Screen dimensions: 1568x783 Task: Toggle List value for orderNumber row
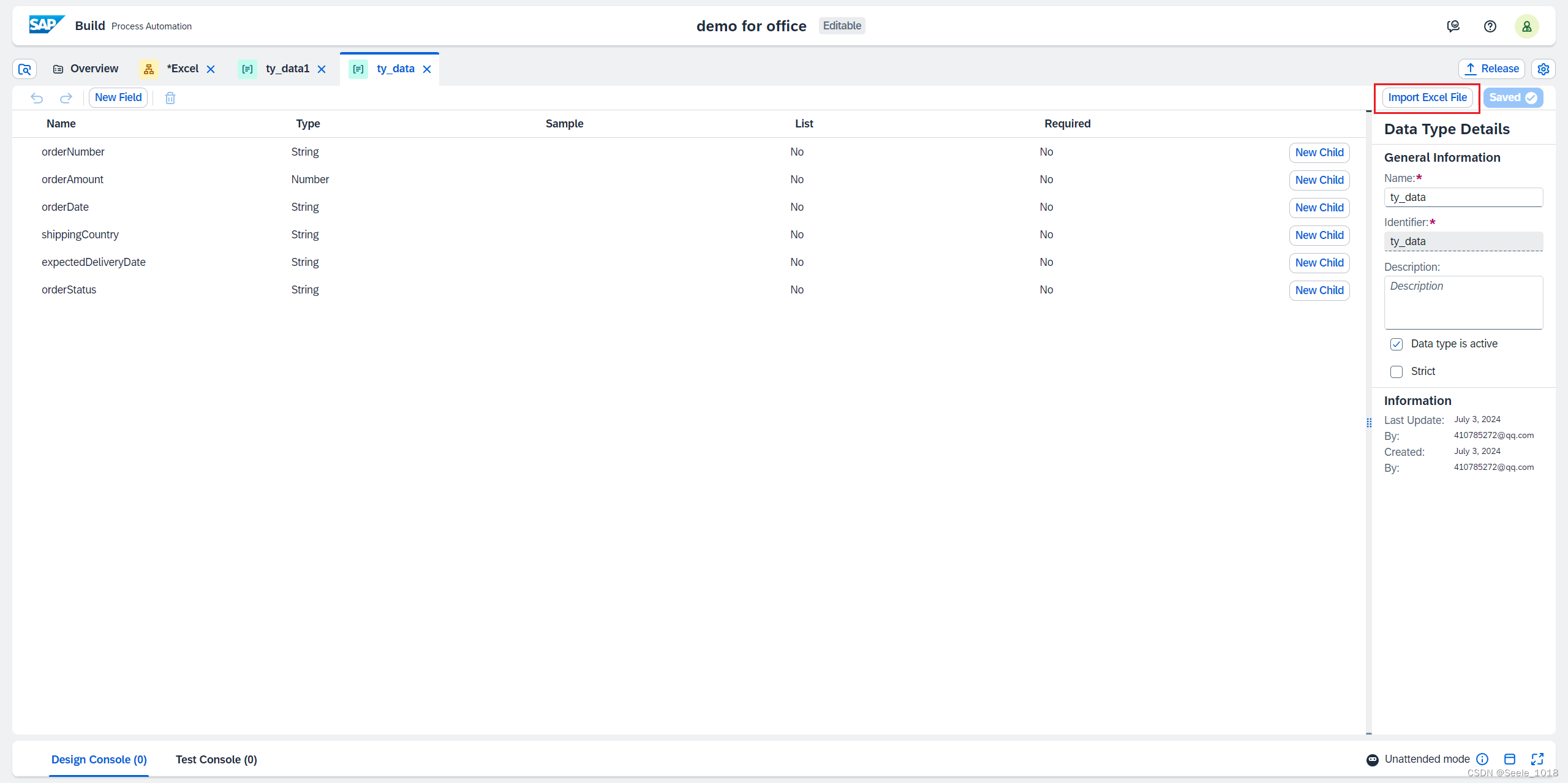[796, 152]
